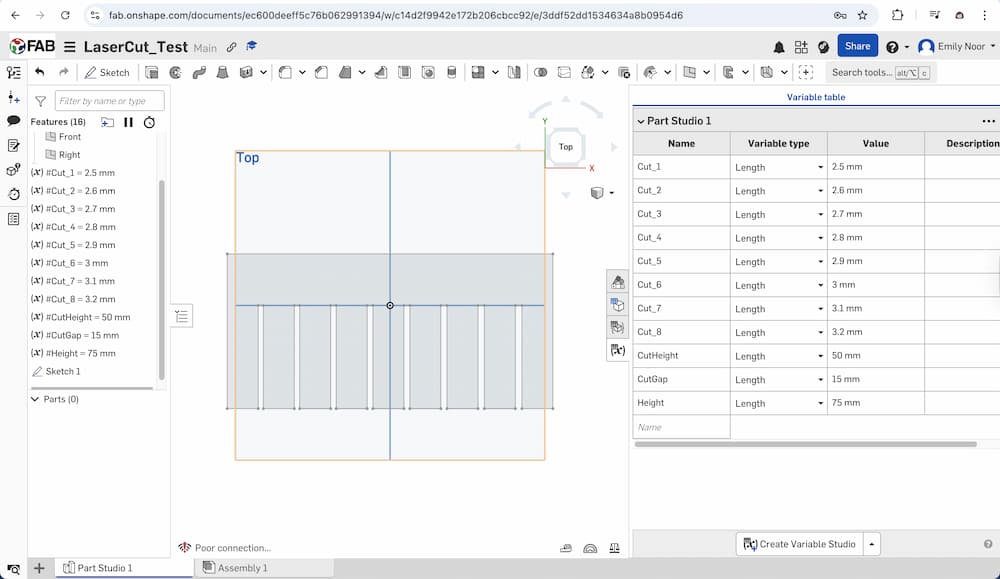1000x579 pixels.
Task: Select the Draft tool
Action: pos(345,73)
